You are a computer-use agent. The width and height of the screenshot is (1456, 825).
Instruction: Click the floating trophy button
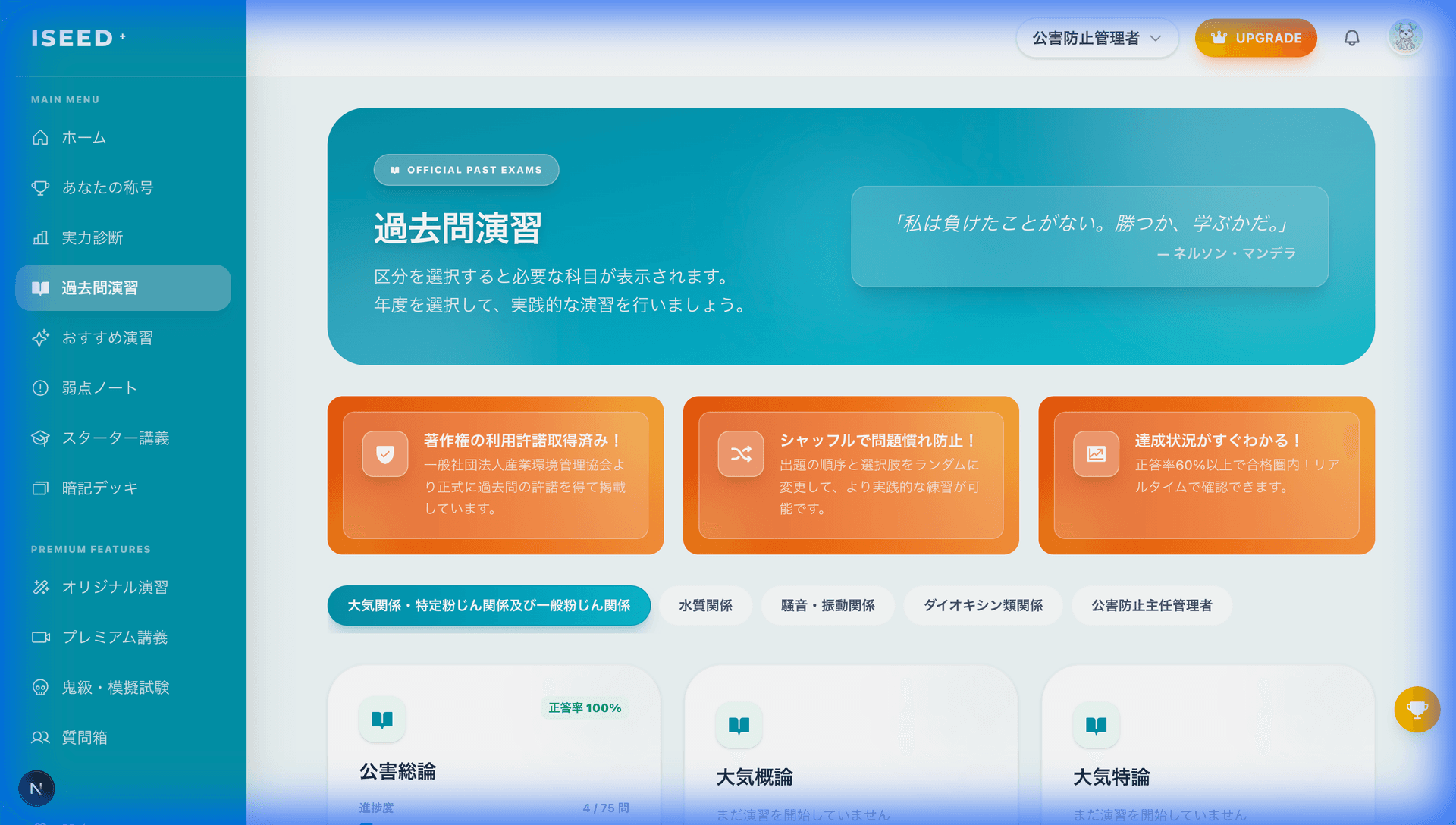(1417, 710)
